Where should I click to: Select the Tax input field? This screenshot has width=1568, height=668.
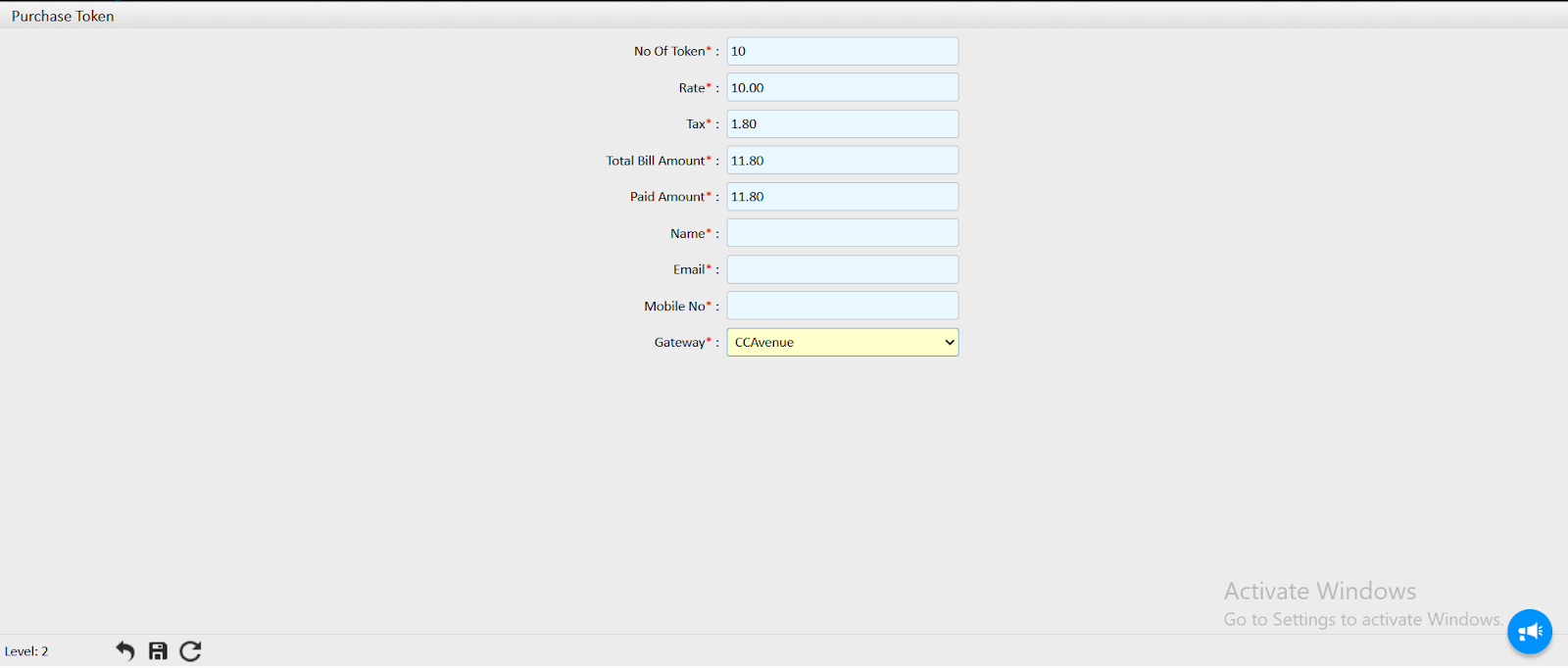pos(842,123)
